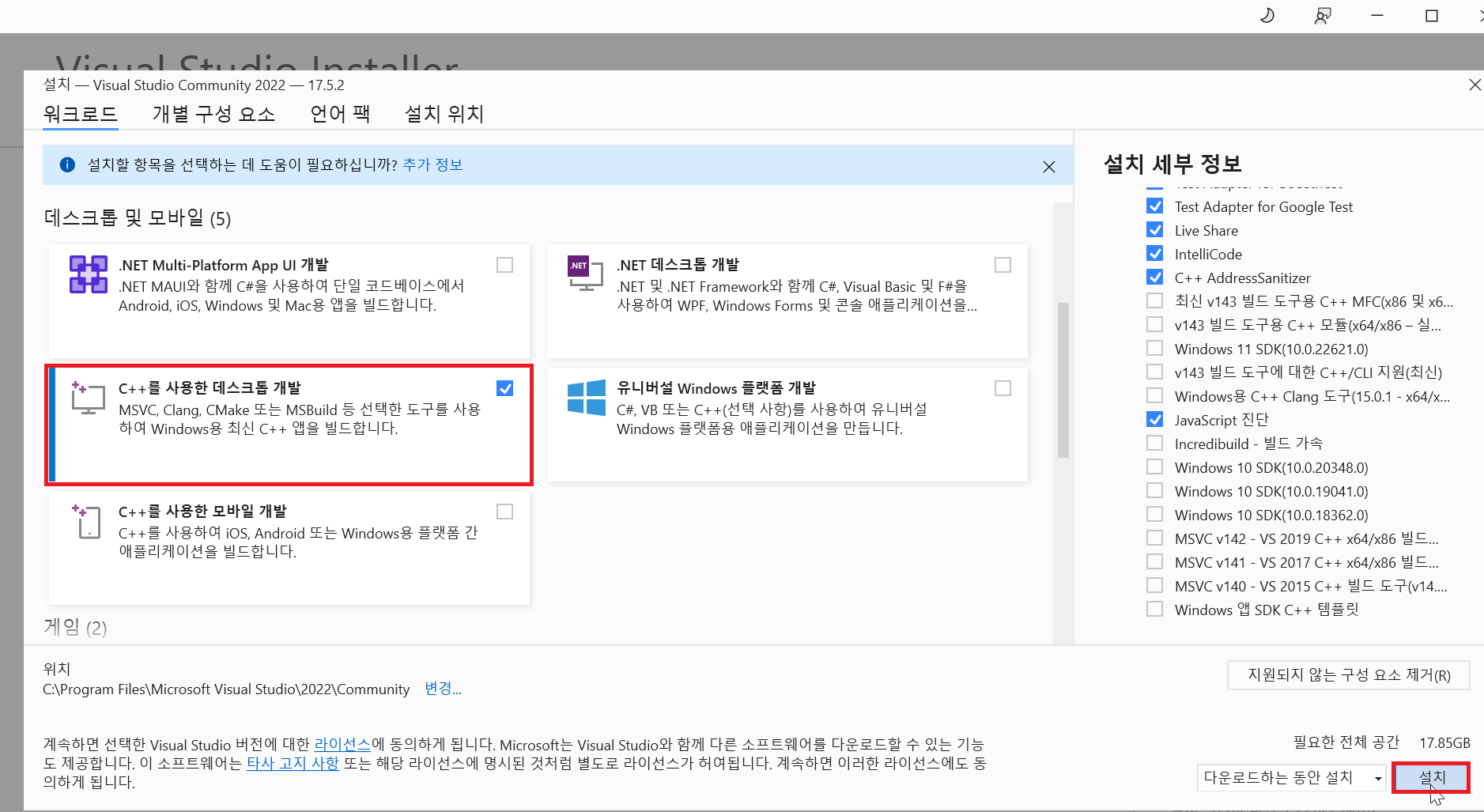Check Windows 10 SDK(10.0.19041.0)

point(1154,491)
